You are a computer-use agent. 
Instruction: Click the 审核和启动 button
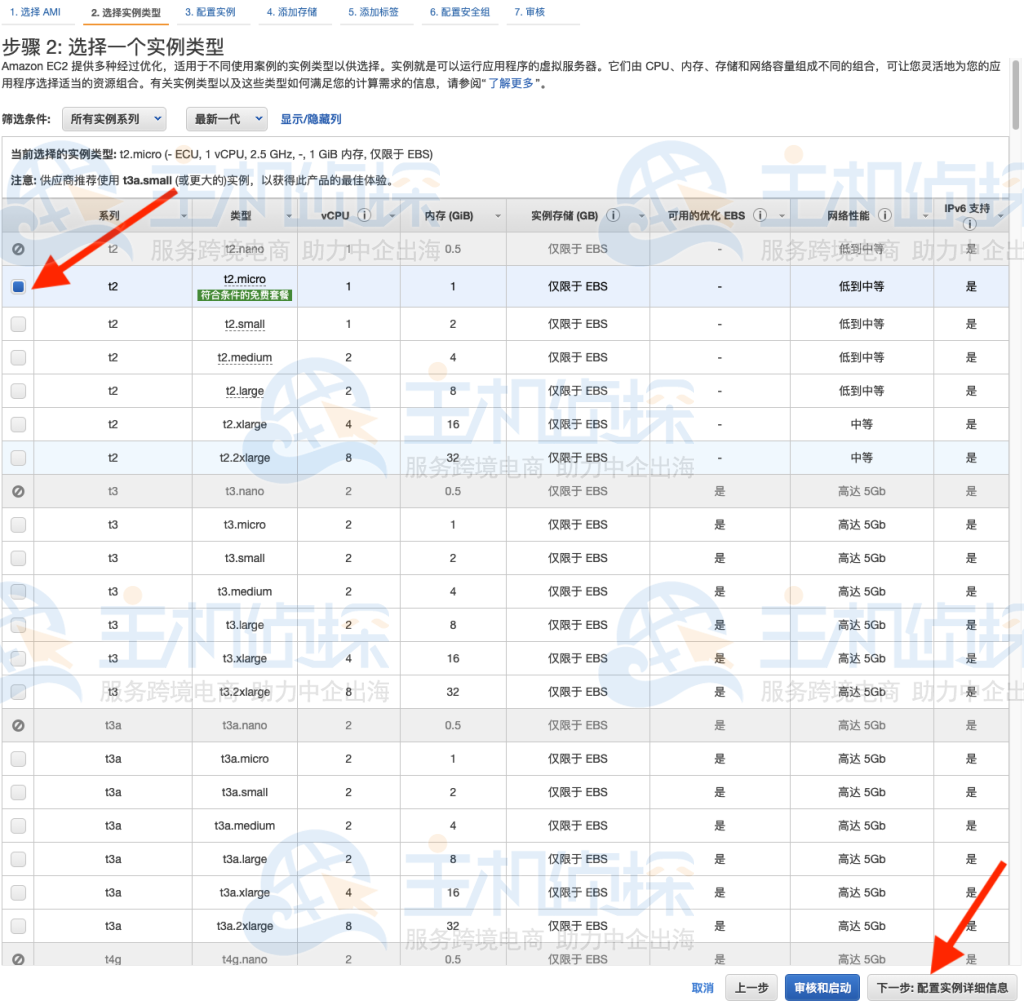(821, 987)
